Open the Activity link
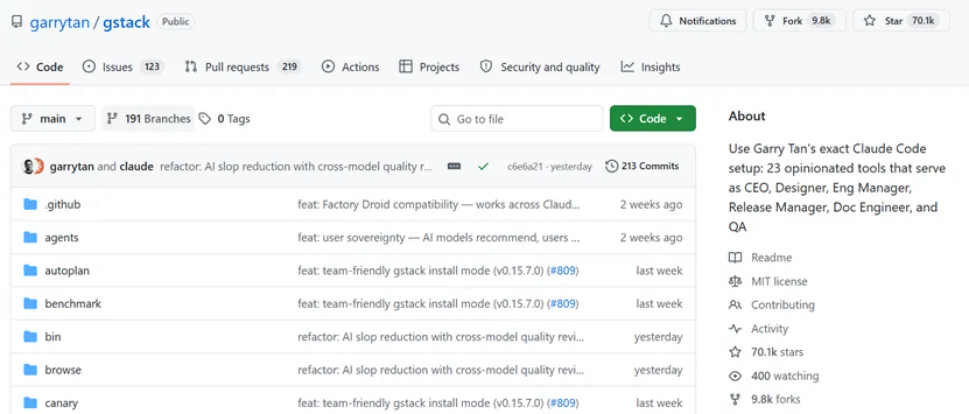This screenshot has height=414, width=969. pyautogui.click(x=769, y=329)
